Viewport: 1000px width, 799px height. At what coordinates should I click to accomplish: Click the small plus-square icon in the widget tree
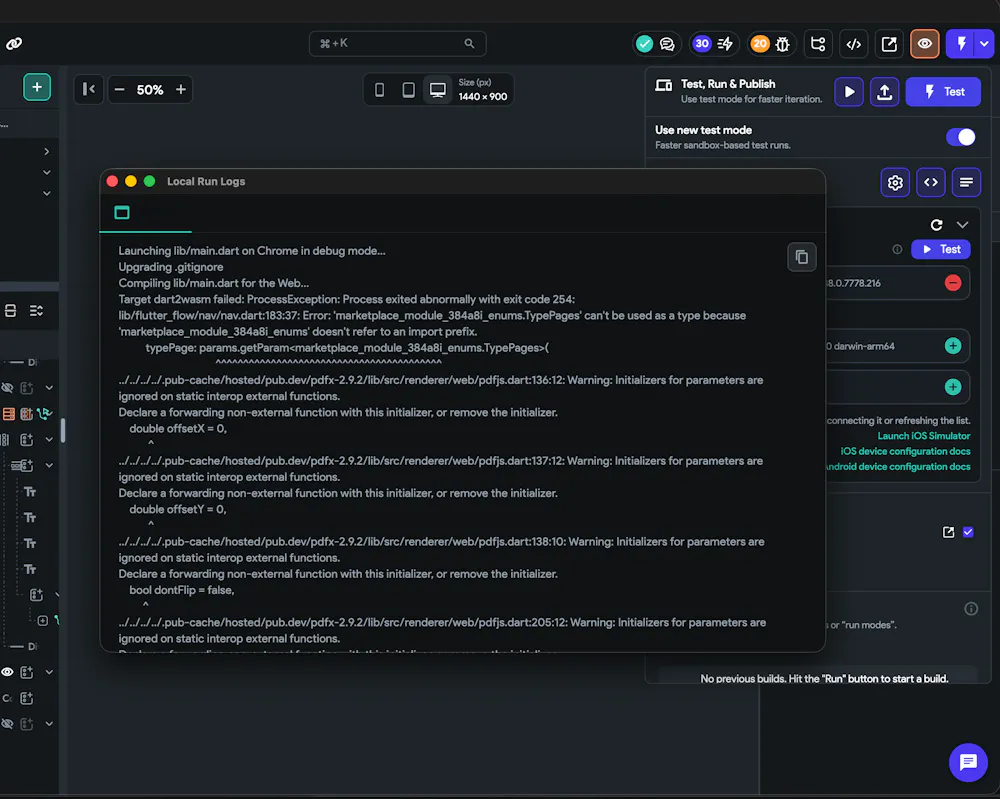42,621
